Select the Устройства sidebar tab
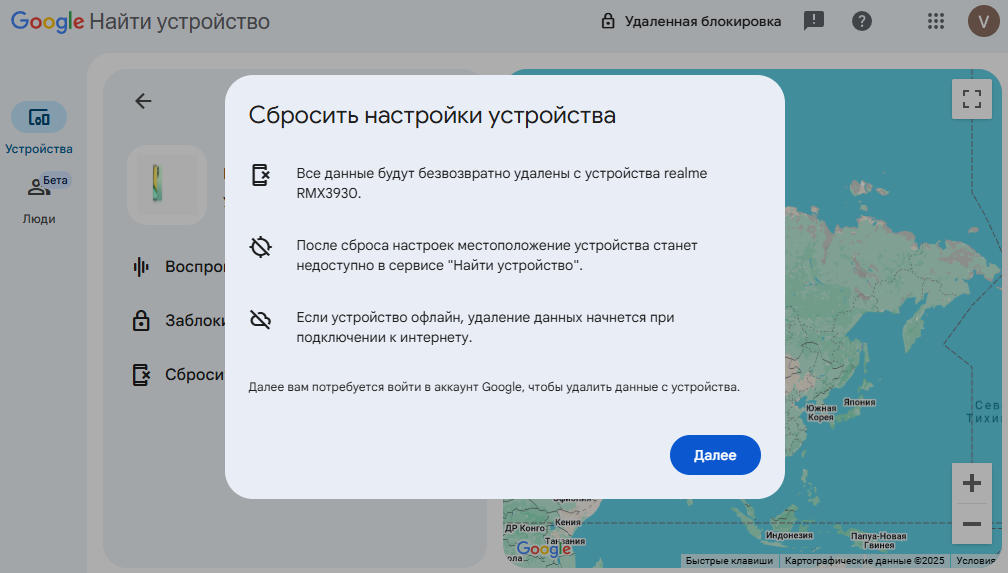The height and width of the screenshot is (573, 1008). click(39, 129)
